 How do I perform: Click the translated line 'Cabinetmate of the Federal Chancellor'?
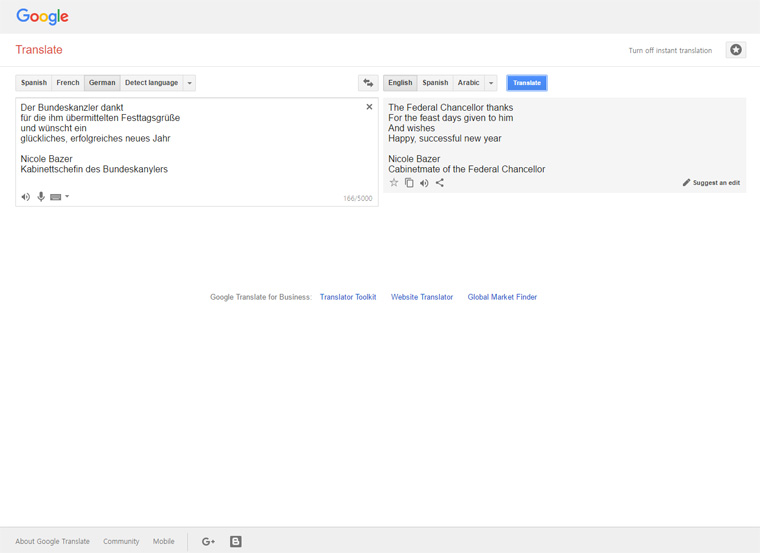(x=467, y=169)
